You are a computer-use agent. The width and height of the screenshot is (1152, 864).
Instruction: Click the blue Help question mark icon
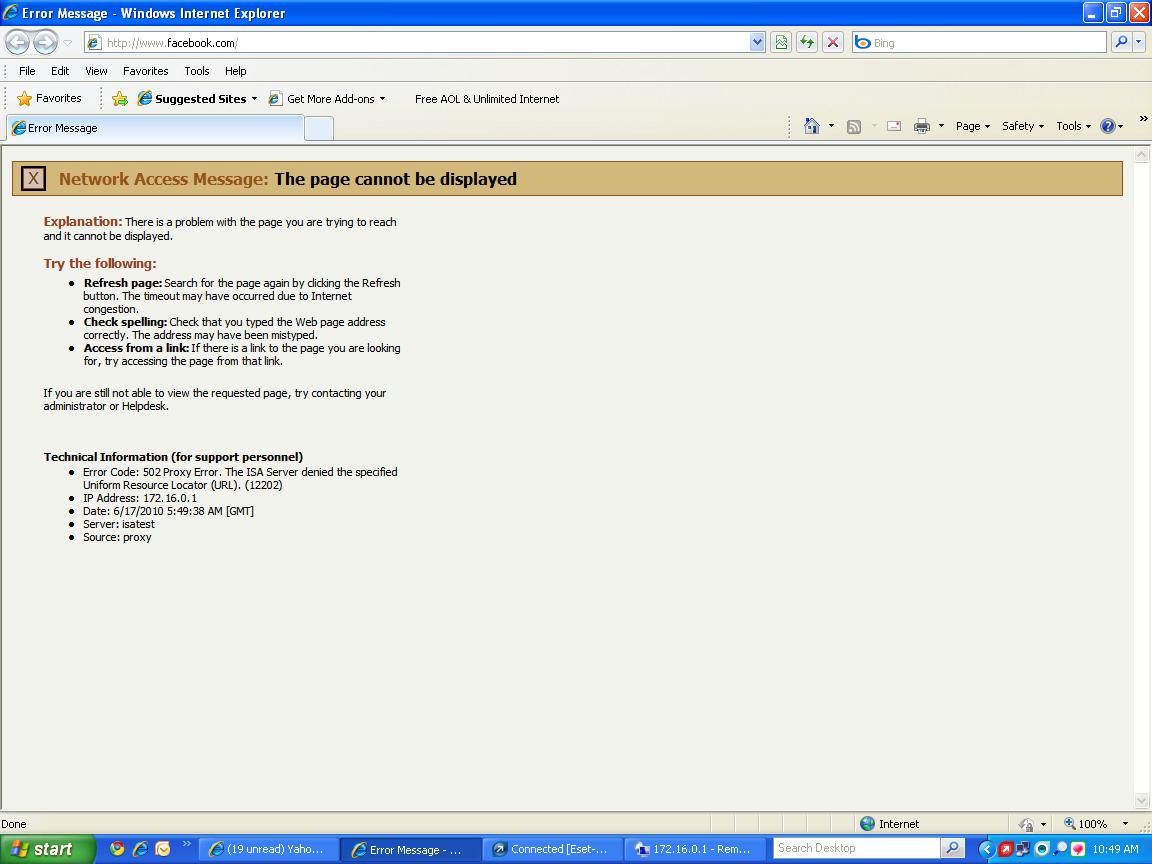point(1108,126)
